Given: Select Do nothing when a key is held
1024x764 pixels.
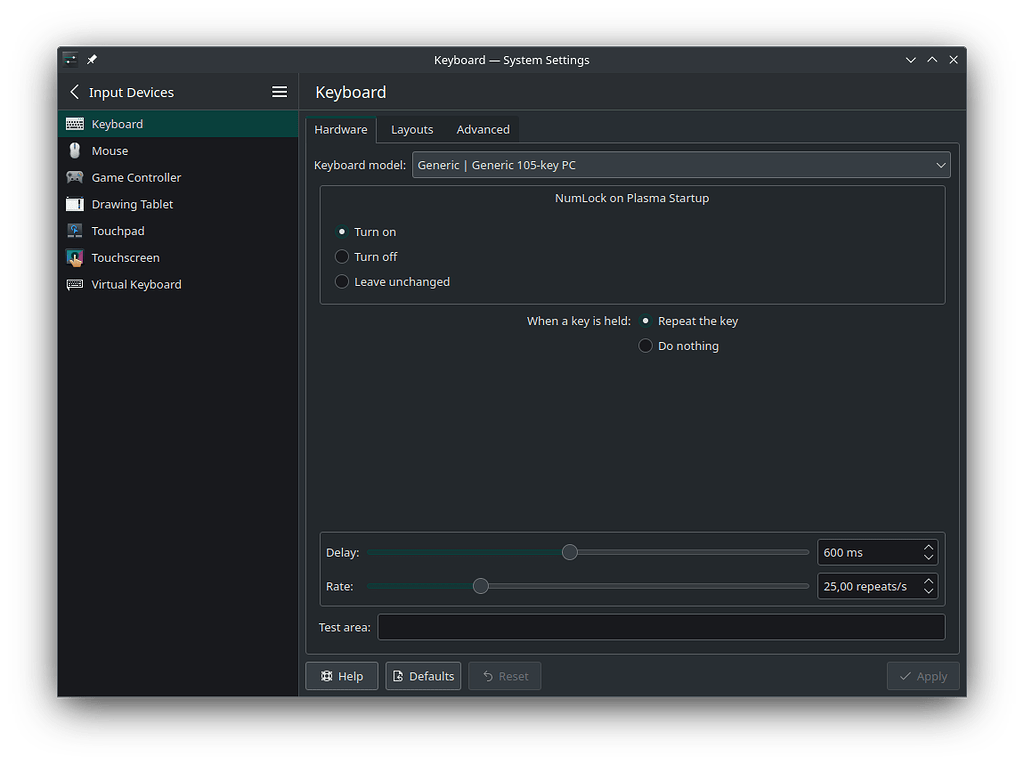Looking at the screenshot, I should click(645, 345).
